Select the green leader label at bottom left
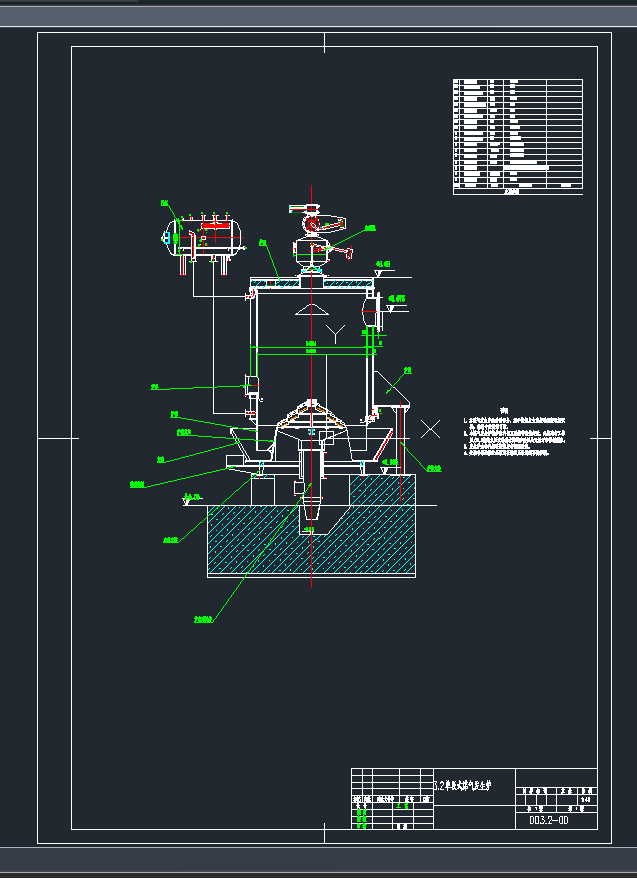This screenshot has height=878, width=637. coord(203,620)
